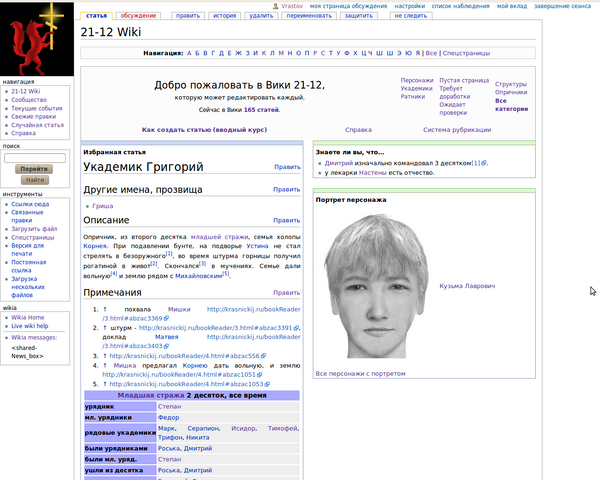
Task: Open the Михайловским link in description
Action: tap(199, 276)
